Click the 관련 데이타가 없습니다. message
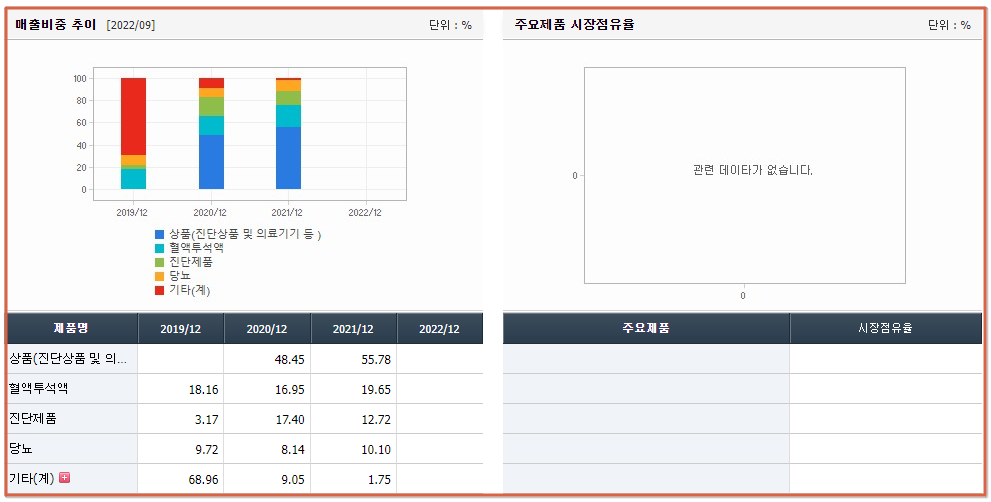 coord(753,170)
